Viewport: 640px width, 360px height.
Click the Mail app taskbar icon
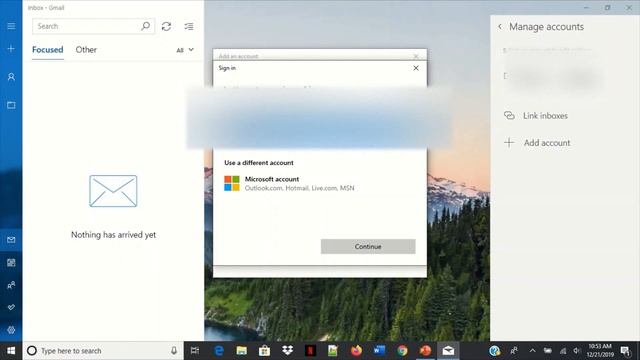point(448,351)
